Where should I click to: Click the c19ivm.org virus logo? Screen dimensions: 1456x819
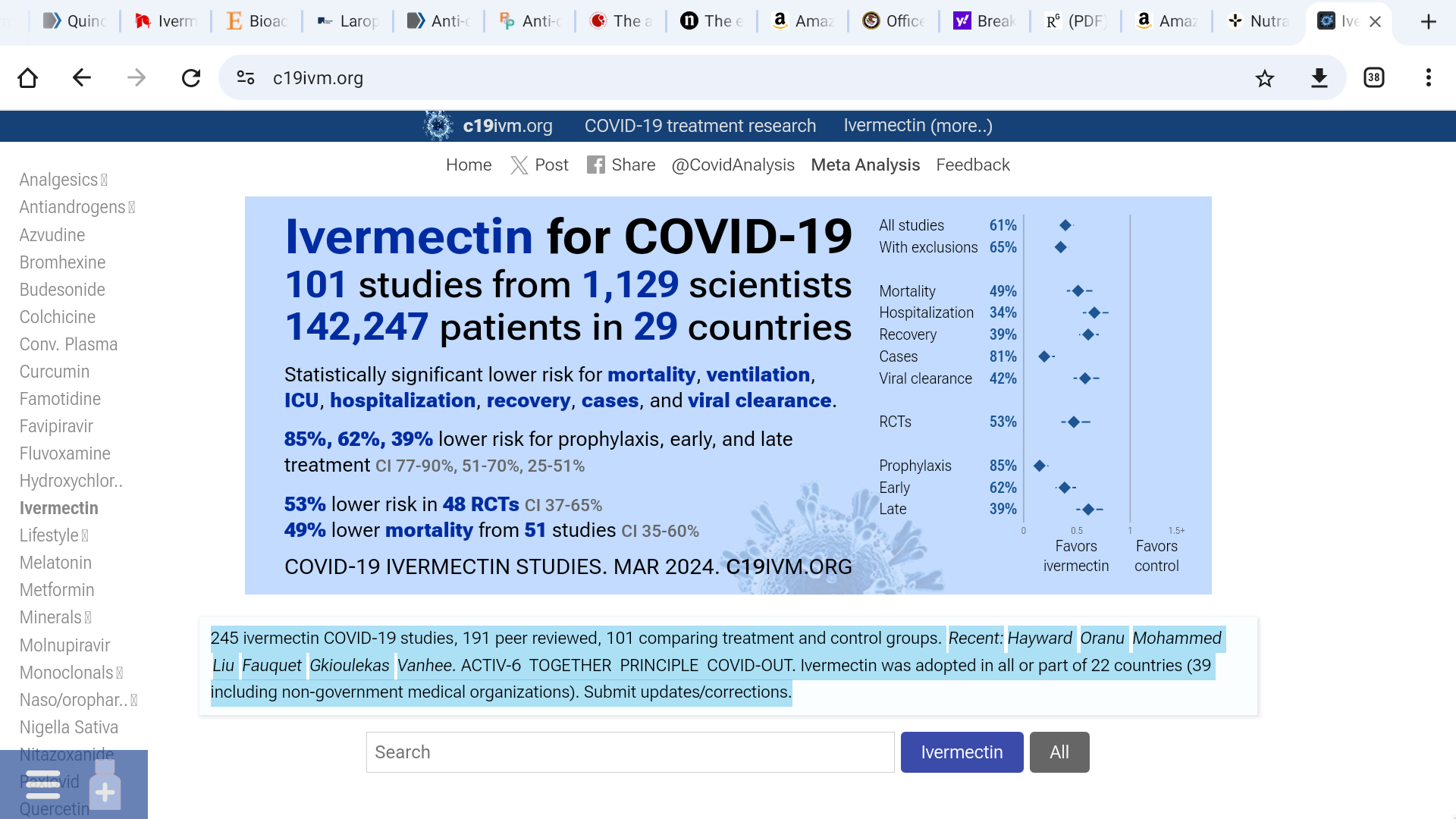[x=438, y=126]
